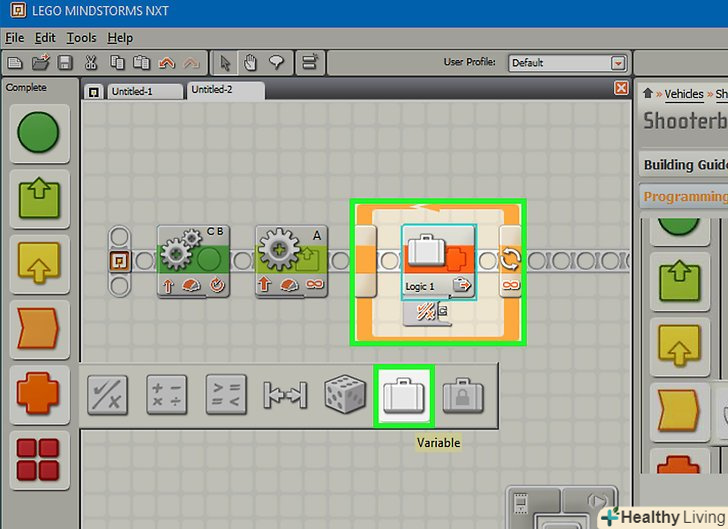Open the Tools menu

(x=81, y=38)
